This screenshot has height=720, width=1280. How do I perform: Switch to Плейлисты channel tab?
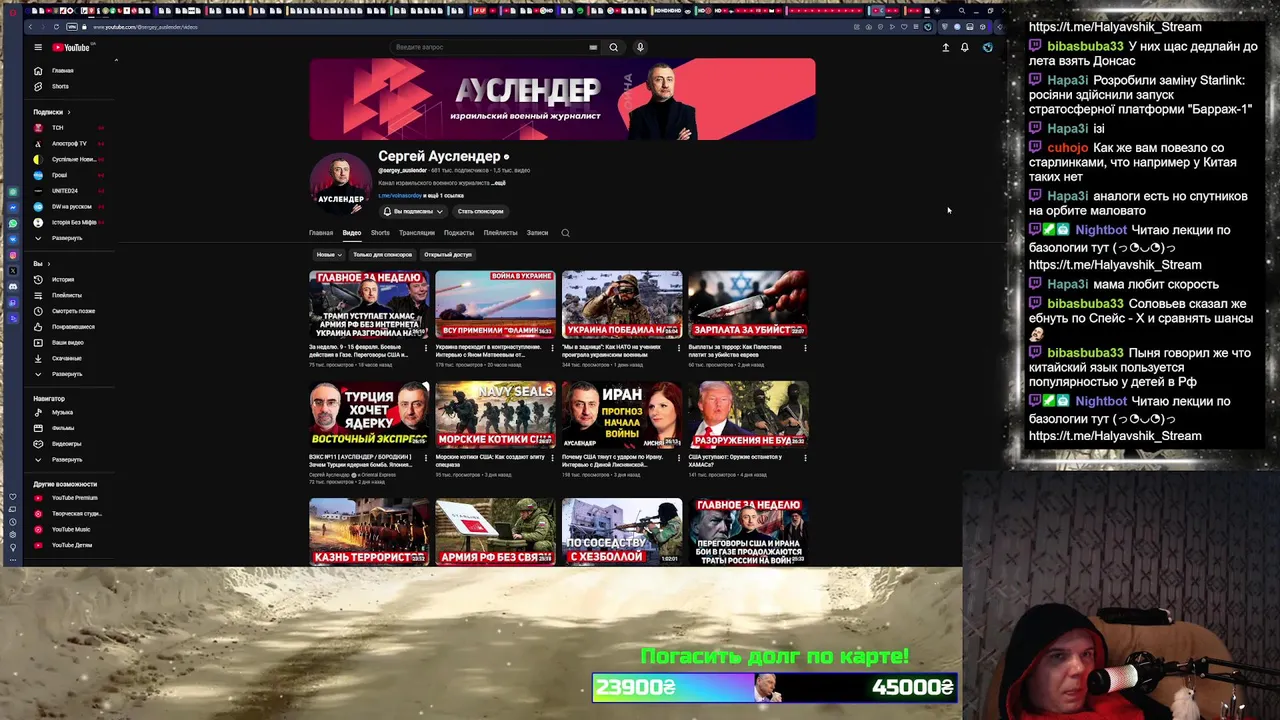tap(500, 233)
